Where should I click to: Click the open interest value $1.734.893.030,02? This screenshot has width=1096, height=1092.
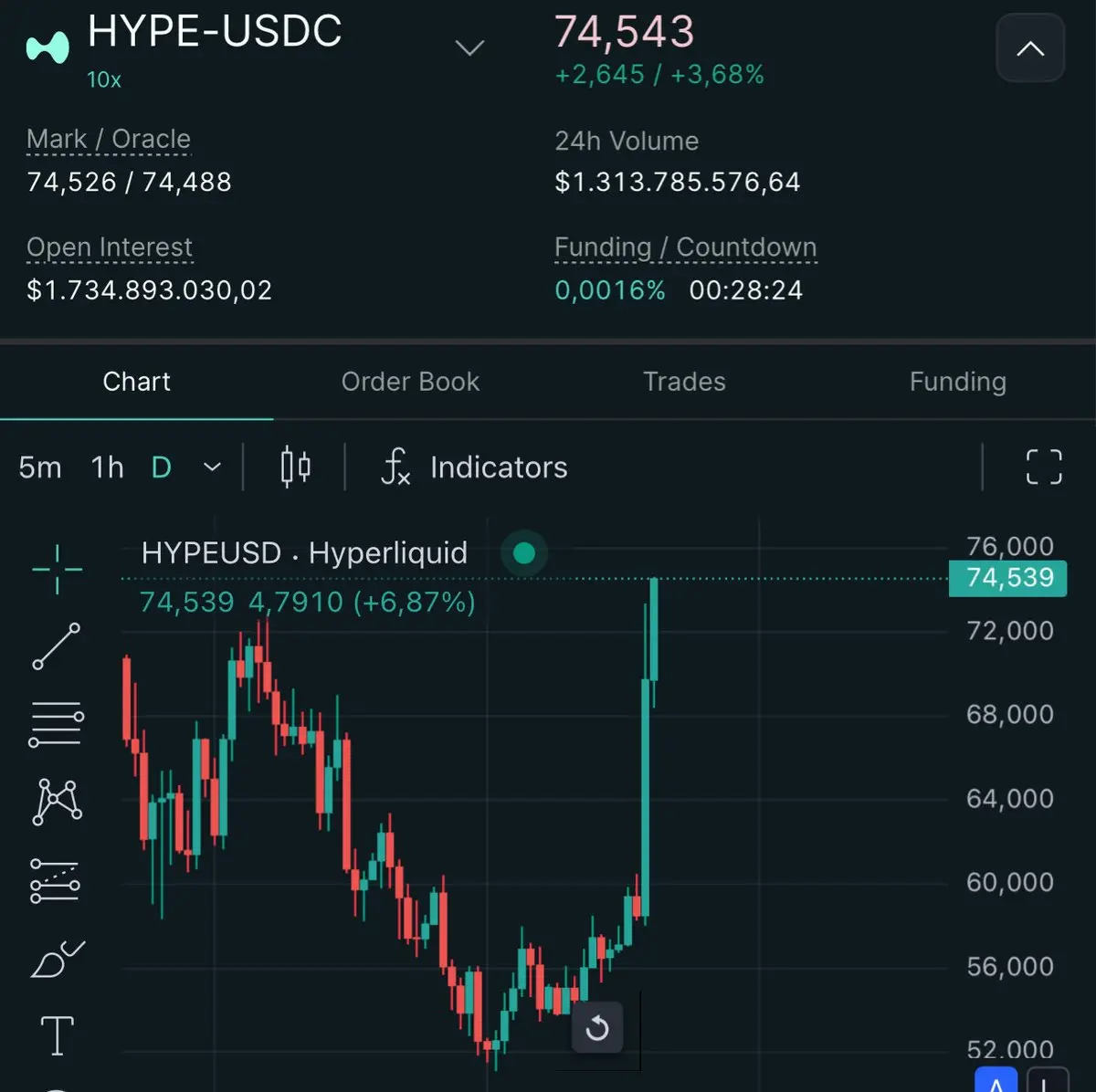pyautogui.click(x=150, y=290)
